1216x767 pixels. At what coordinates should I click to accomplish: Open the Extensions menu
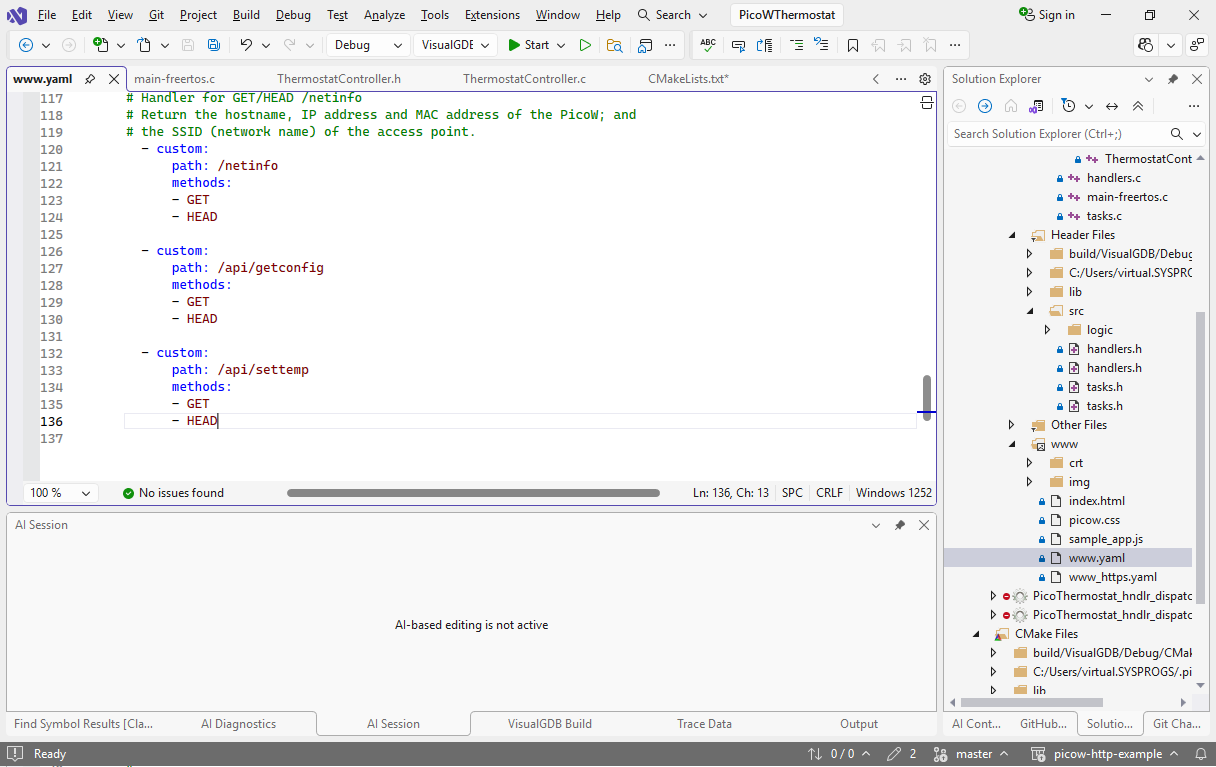492,15
